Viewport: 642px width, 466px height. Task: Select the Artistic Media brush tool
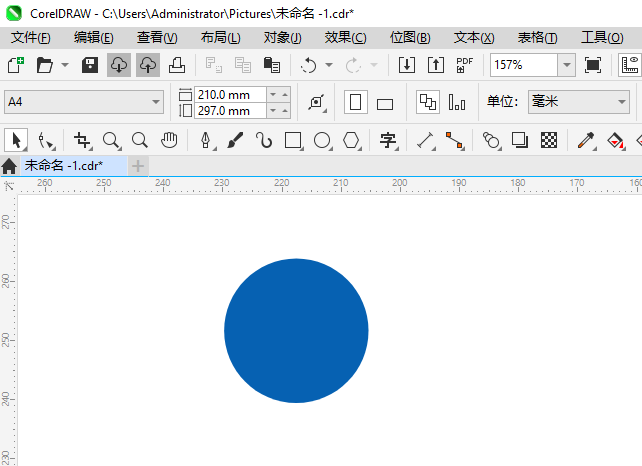pos(235,140)
